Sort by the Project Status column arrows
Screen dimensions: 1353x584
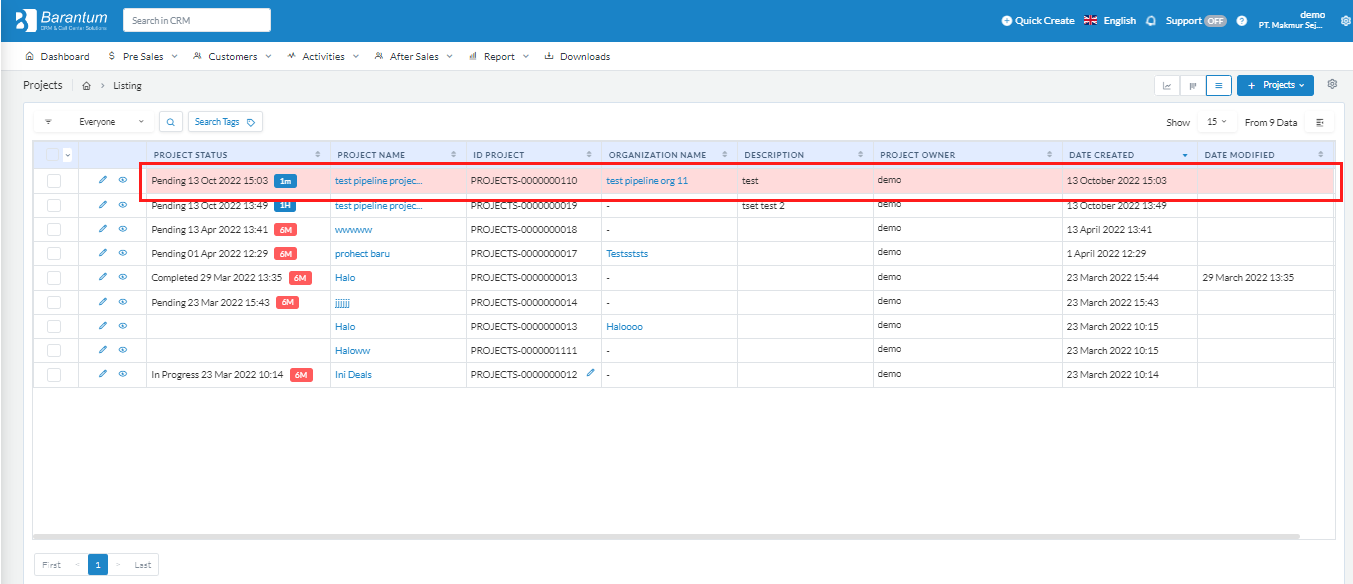click(x=318, y=155)
